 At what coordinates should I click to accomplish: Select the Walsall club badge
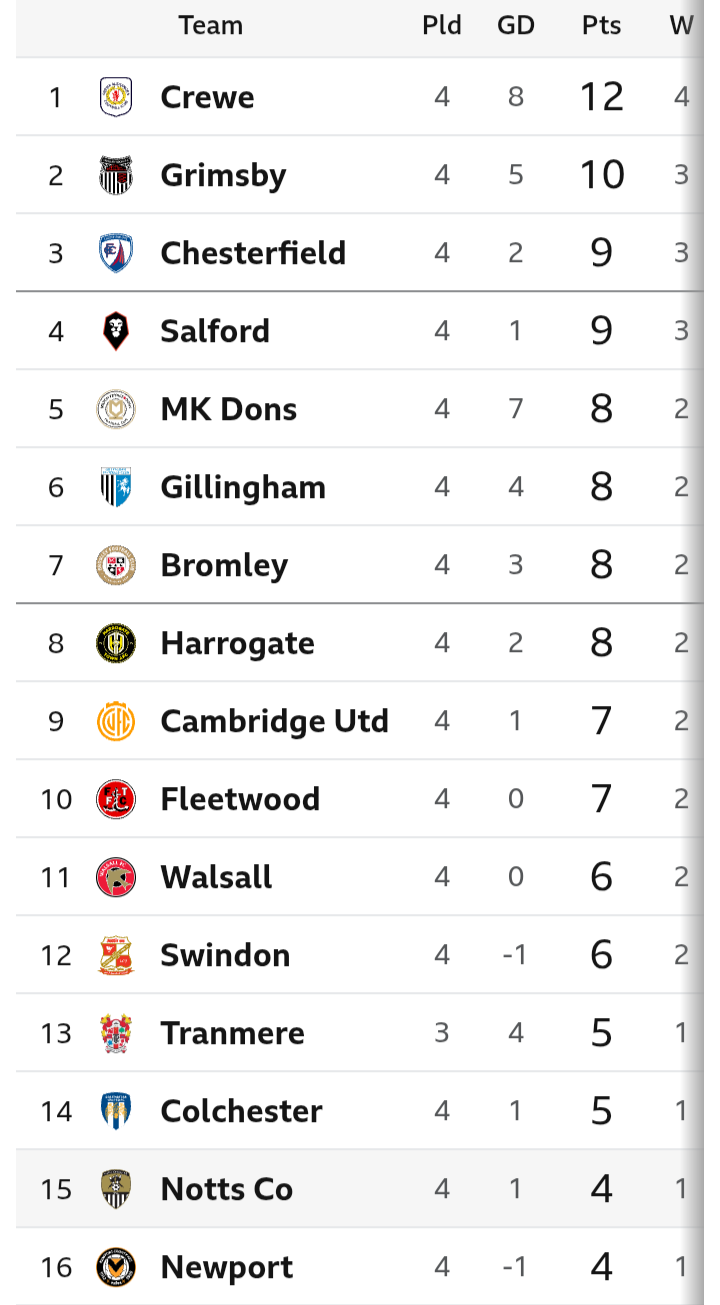click(116, 877)
